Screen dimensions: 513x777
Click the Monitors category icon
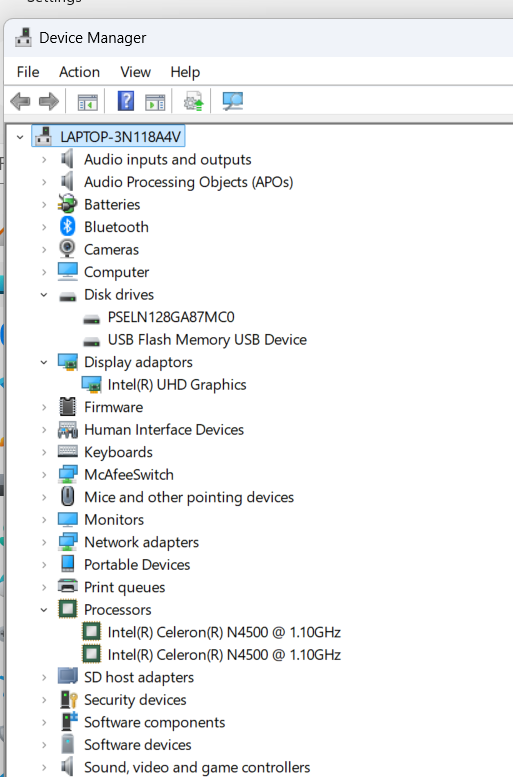point(67,519)
